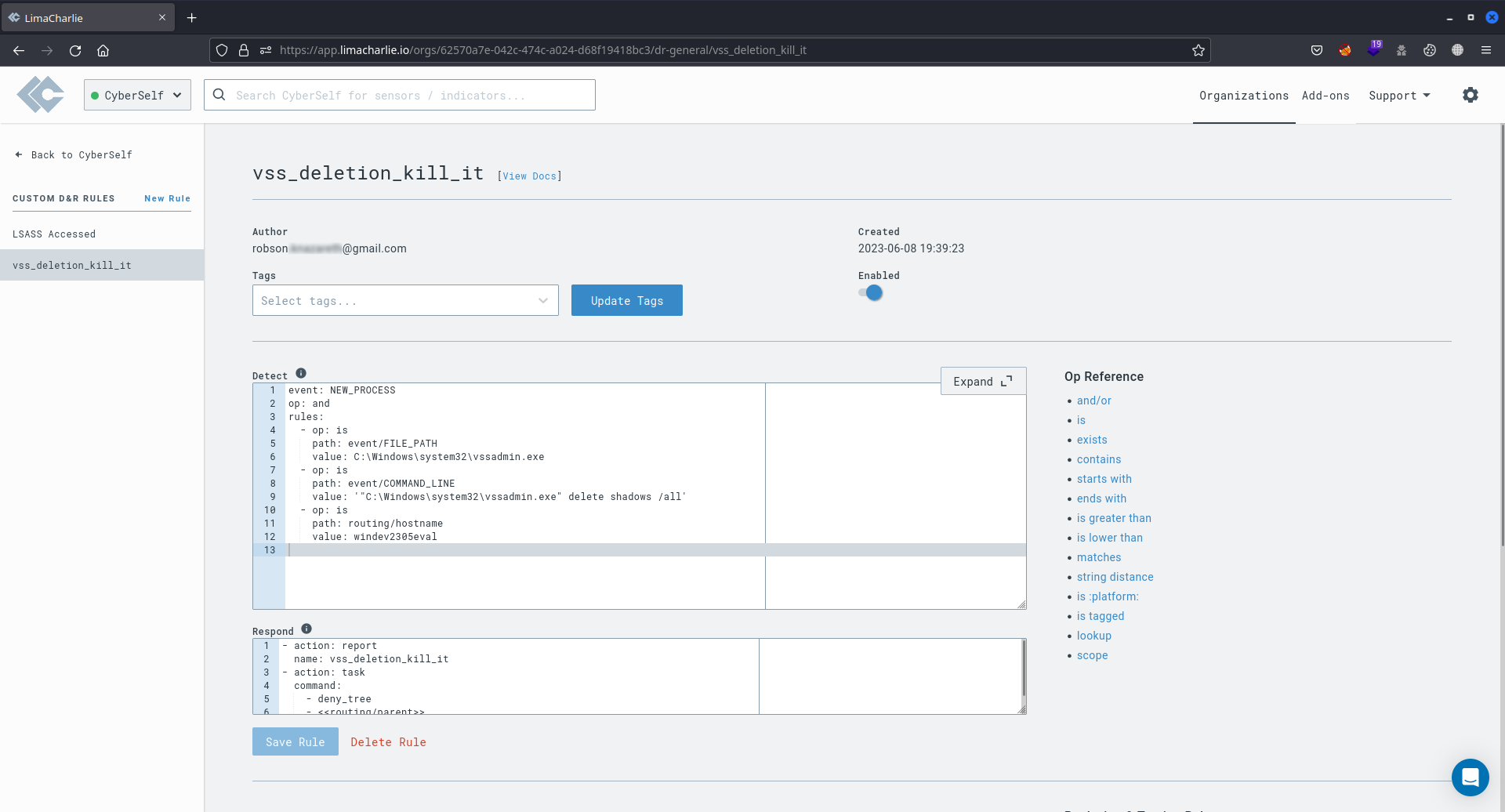Open the 'is' op reference
Viewport: 1505px width, 812px height.
(x=1081, y=420)
